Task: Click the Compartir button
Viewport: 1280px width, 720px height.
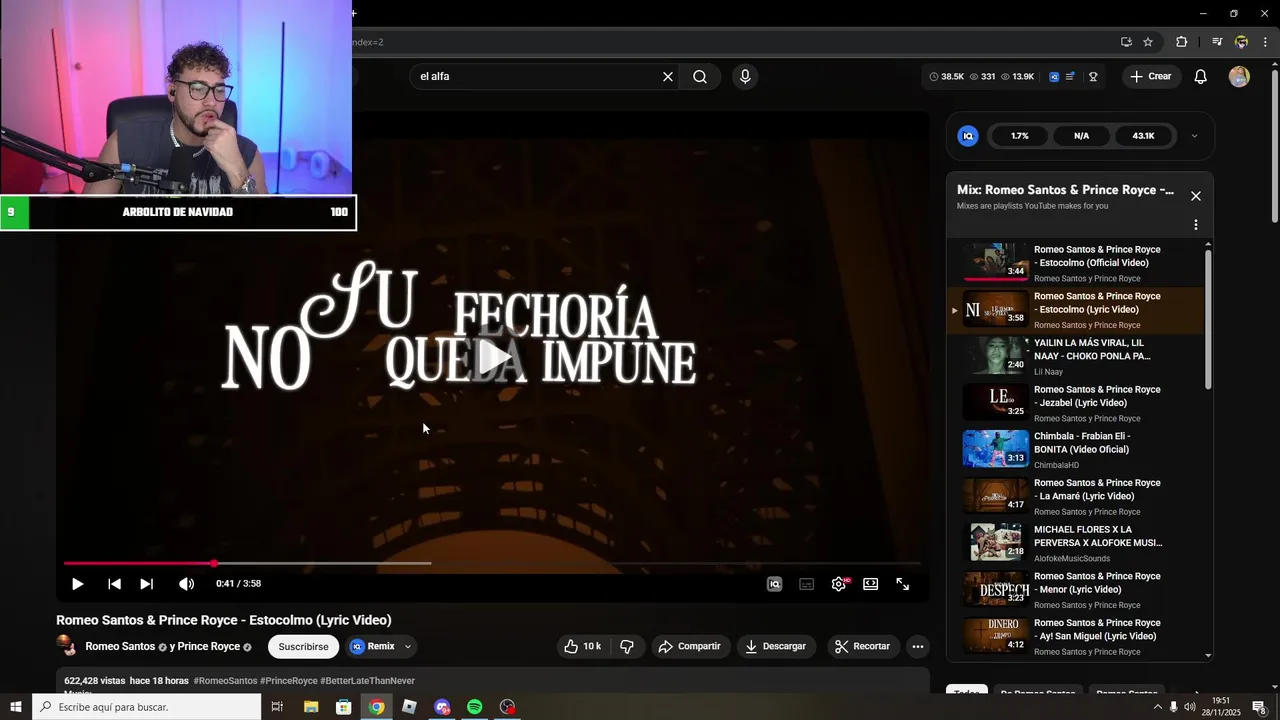Action: [x=689, y=647]
